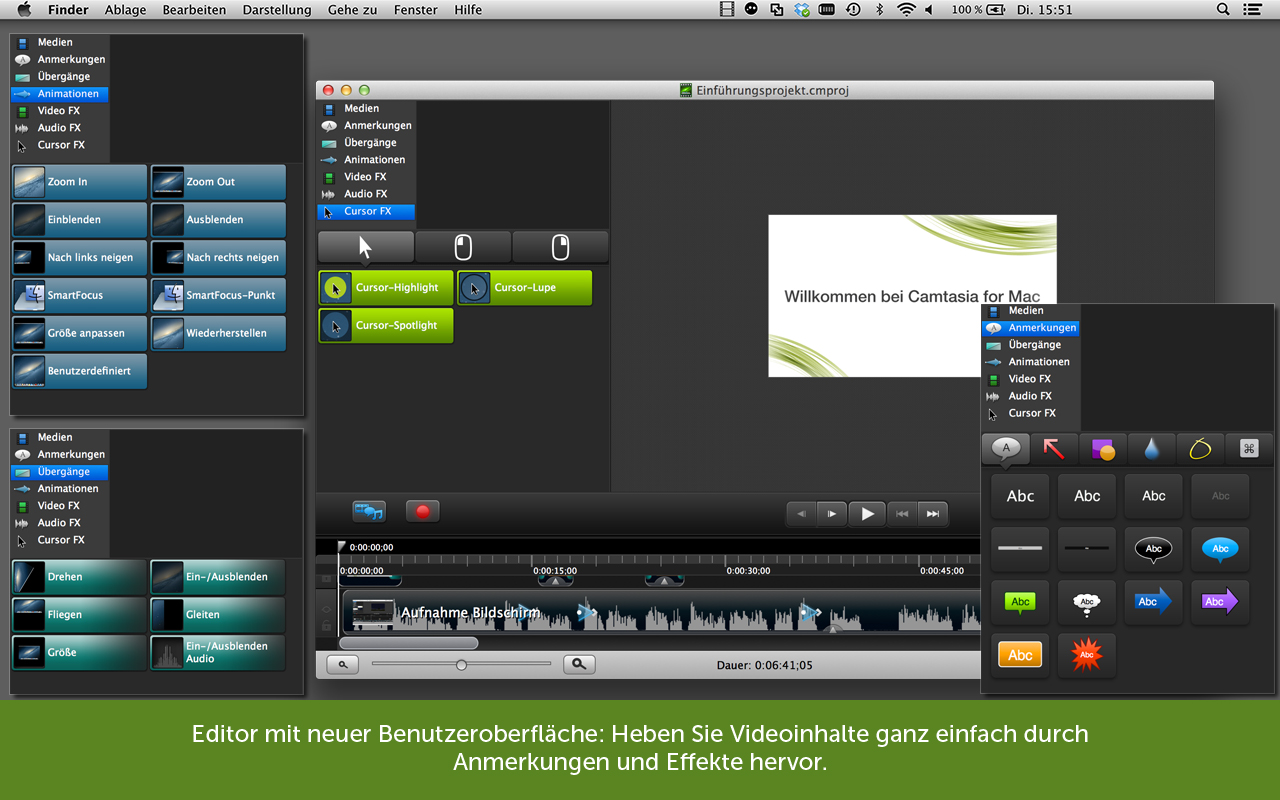The image size is (1280, 800).
Task: Select Medien in the main editor window sidebar
Action: (366, 109)
